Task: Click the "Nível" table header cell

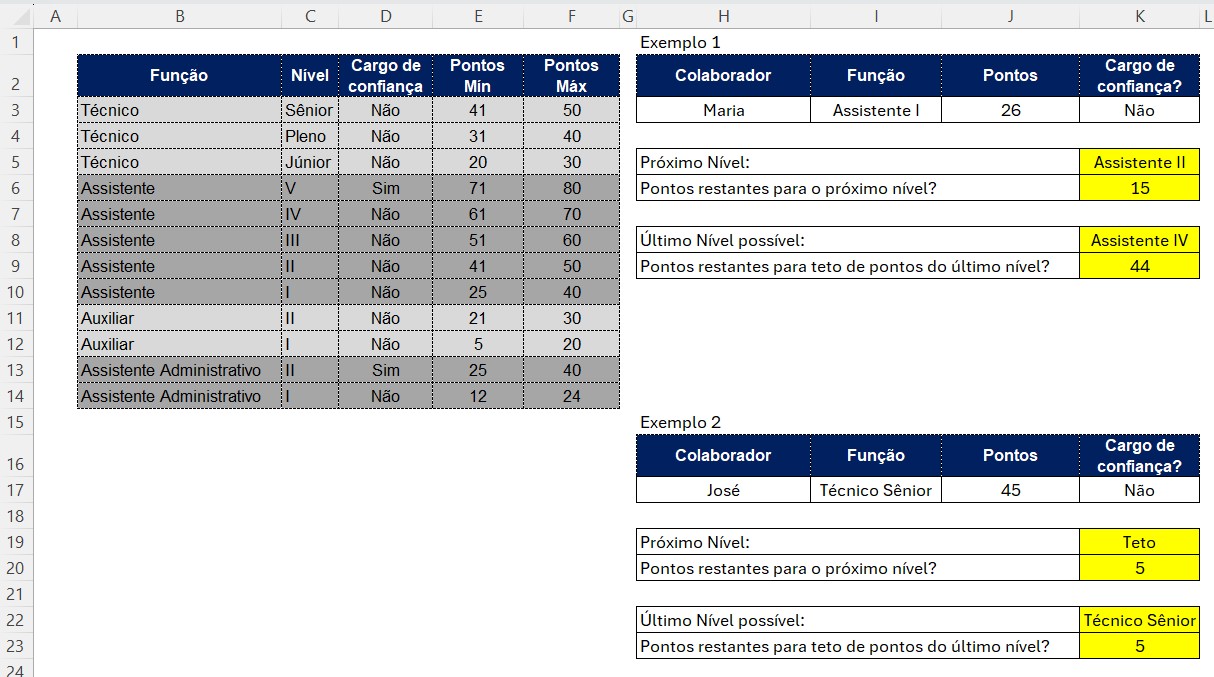Action: coord(310,75)
